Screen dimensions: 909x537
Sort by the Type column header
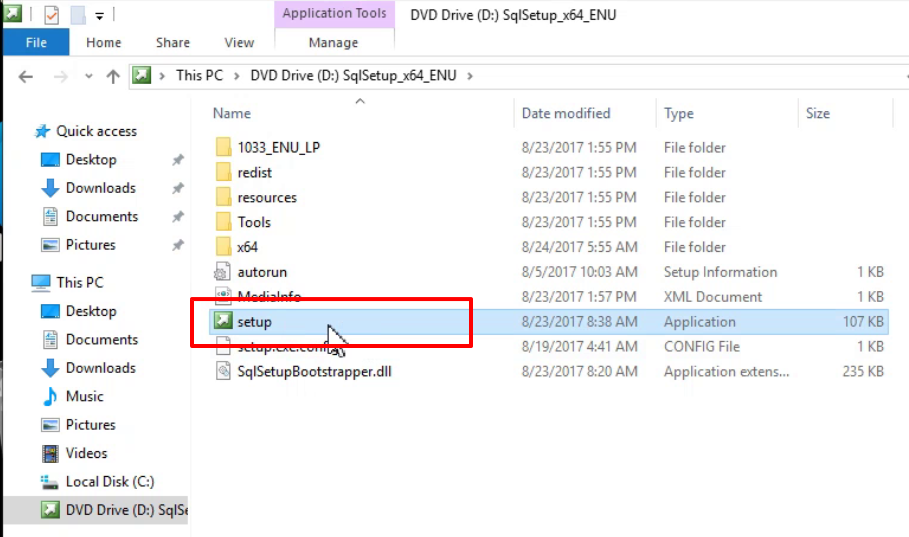click(679, 113)
